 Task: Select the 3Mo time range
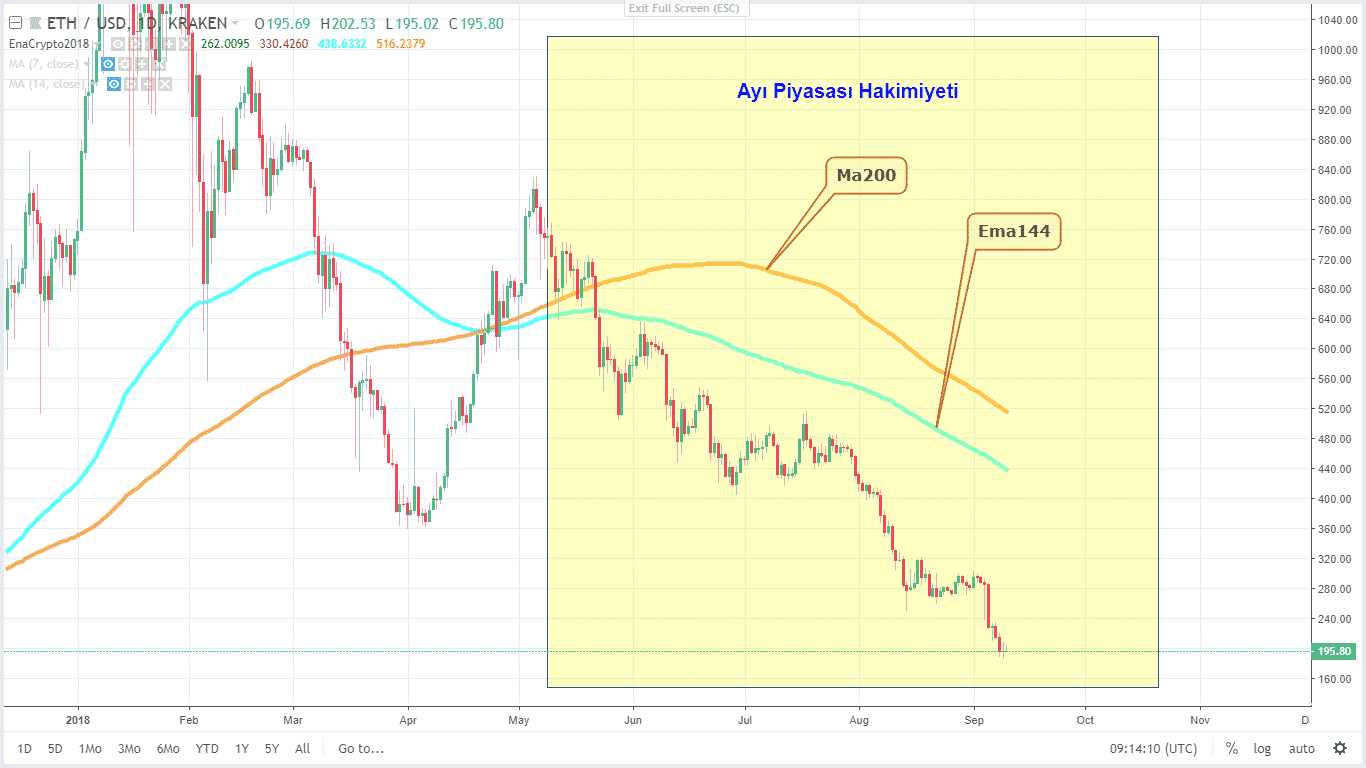click(129, 748)
